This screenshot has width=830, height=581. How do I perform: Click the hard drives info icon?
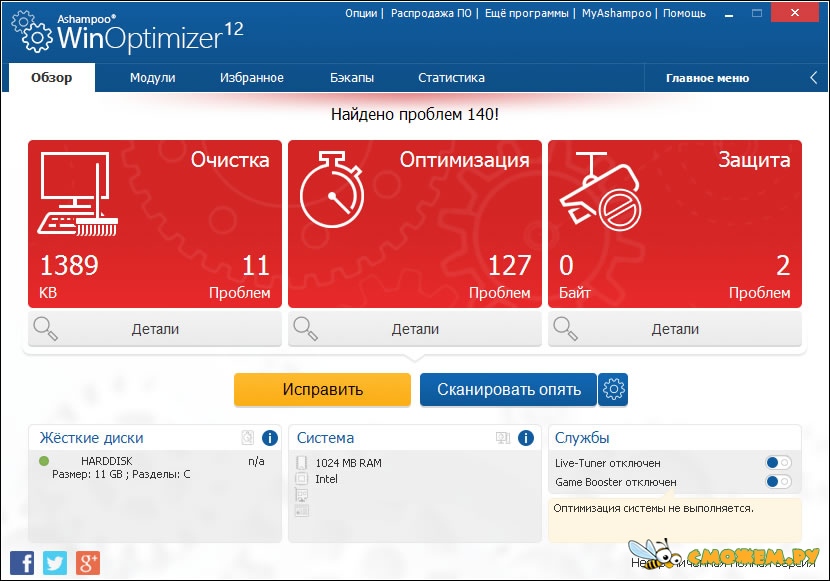(x=269, y=438)
